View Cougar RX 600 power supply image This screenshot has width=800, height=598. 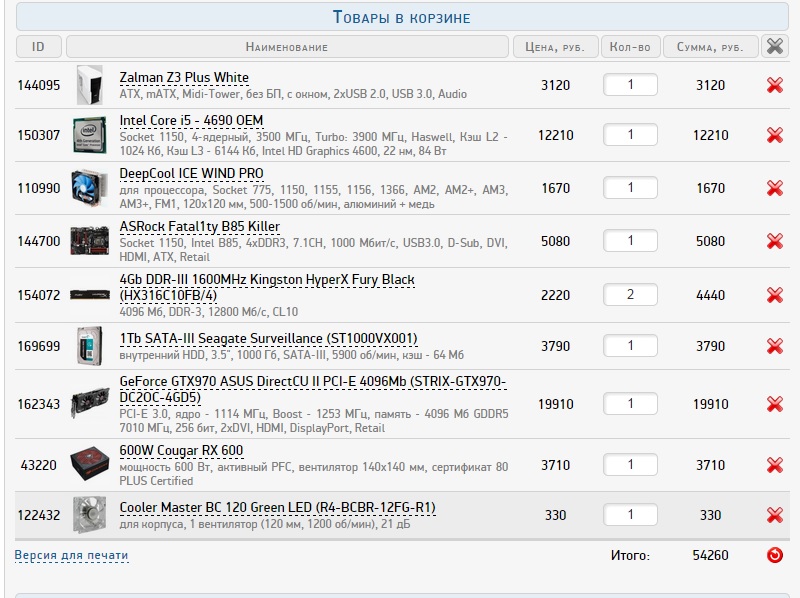(x=90, y=464)
